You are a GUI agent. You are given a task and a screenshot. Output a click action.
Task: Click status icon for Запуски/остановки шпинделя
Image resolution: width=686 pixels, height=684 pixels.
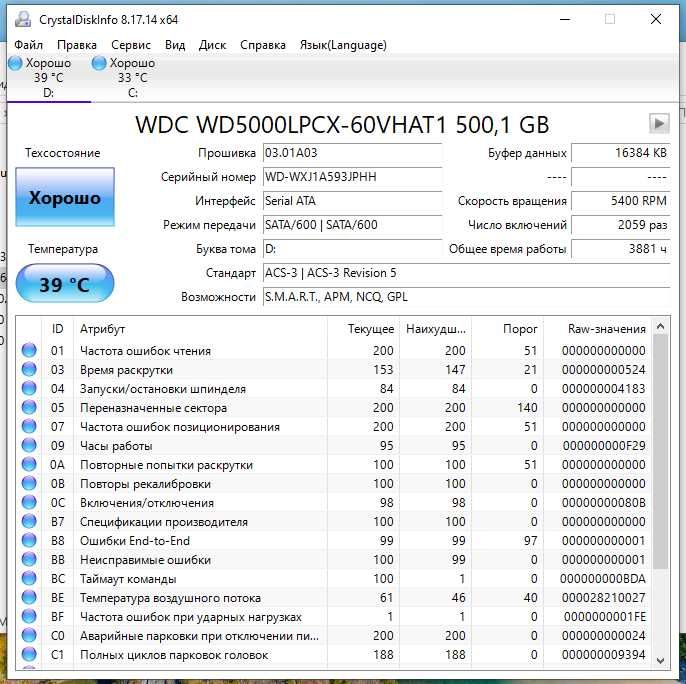pyautogui.click(x=29, y=389)
